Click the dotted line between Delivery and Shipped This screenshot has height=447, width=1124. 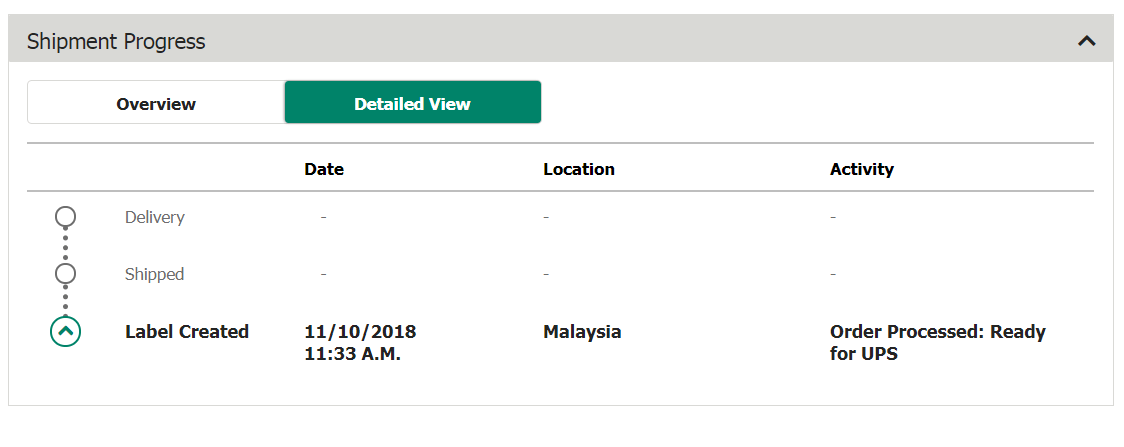tap(65, 245)
